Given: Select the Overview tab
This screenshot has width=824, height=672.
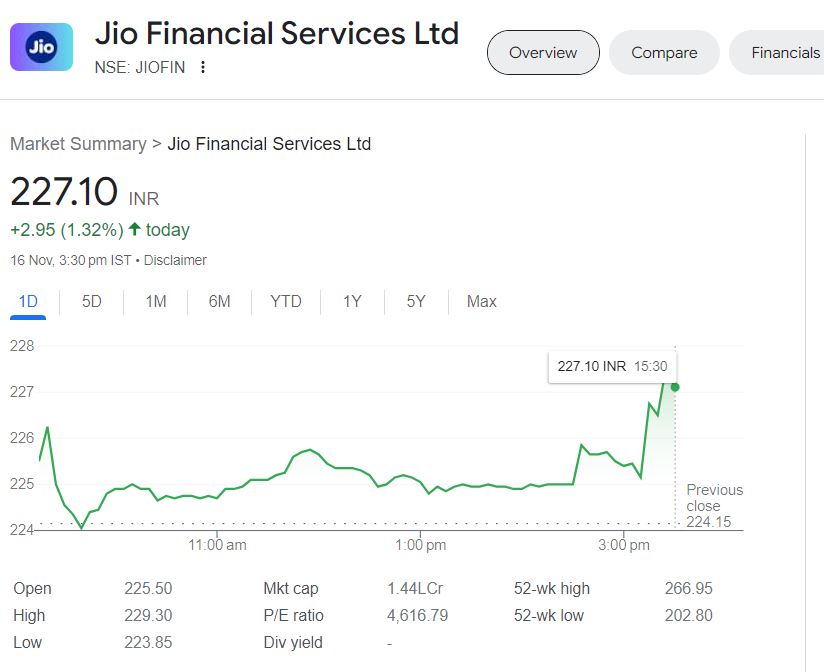Looking at the screenshot, I should coord(543,53).
